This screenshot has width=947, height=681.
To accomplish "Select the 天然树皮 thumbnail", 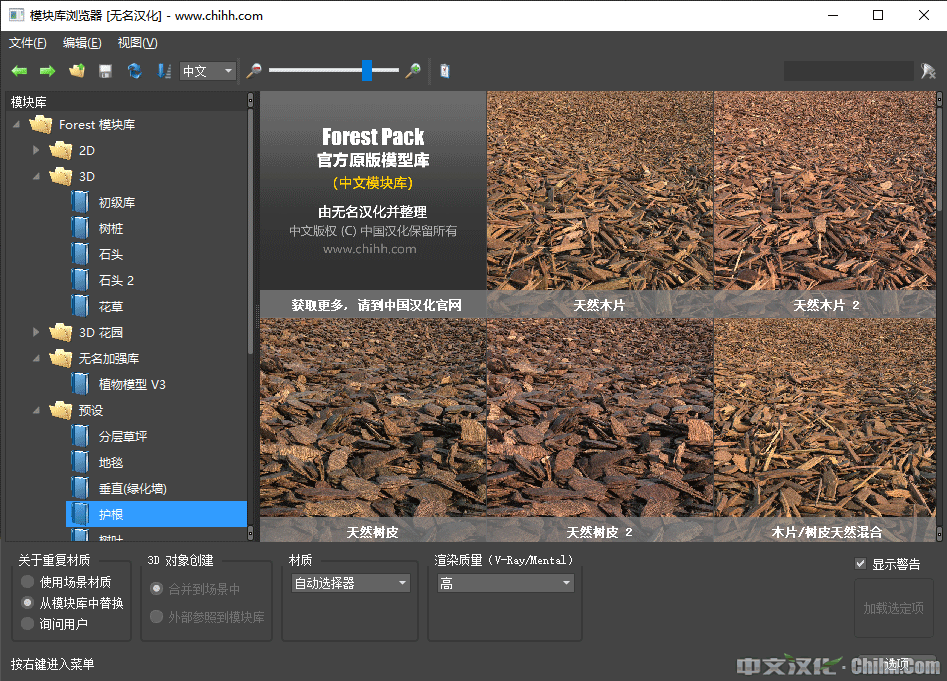I will click(x=372, y=420).
